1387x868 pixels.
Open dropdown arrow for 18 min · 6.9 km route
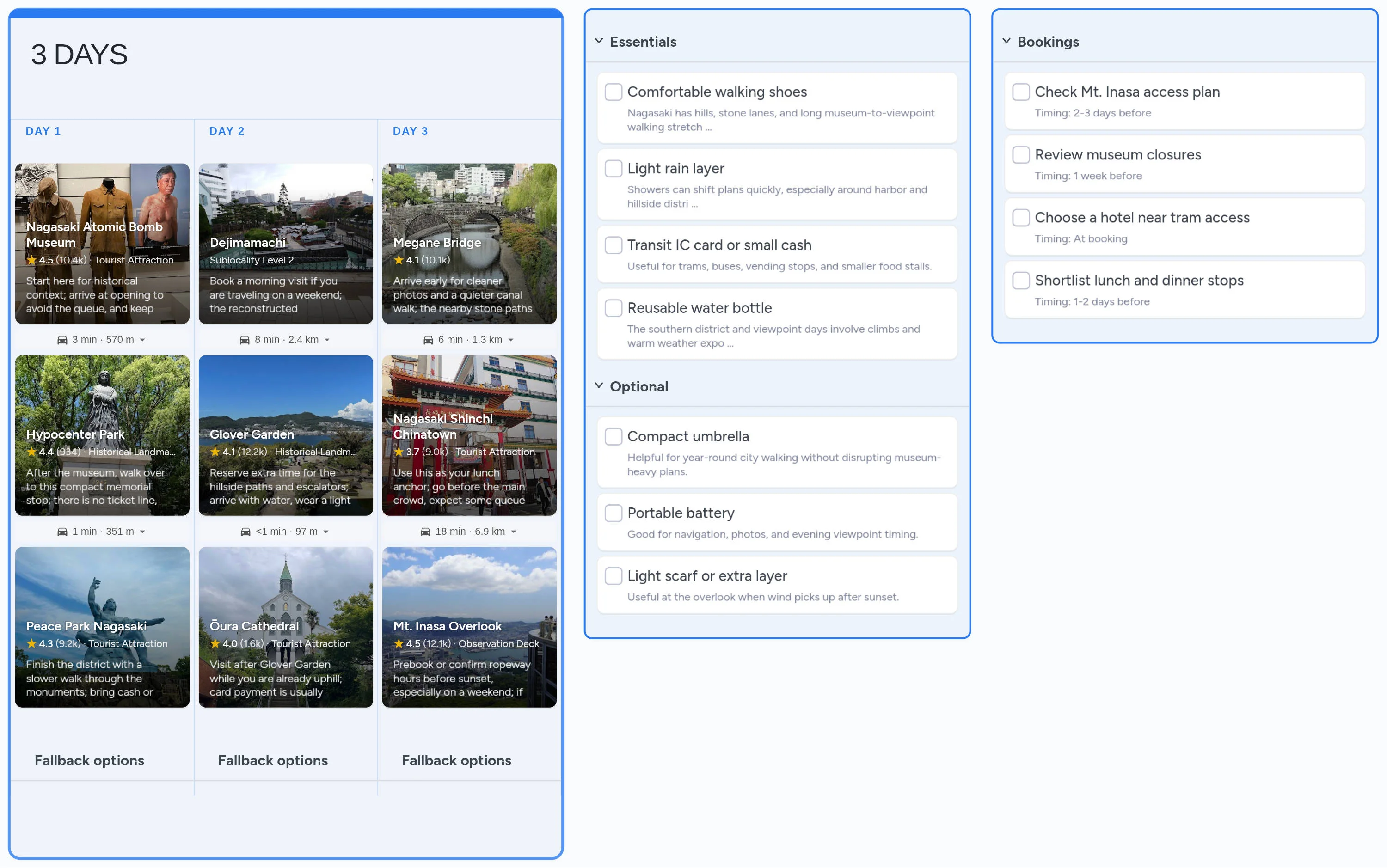[514, 532]
